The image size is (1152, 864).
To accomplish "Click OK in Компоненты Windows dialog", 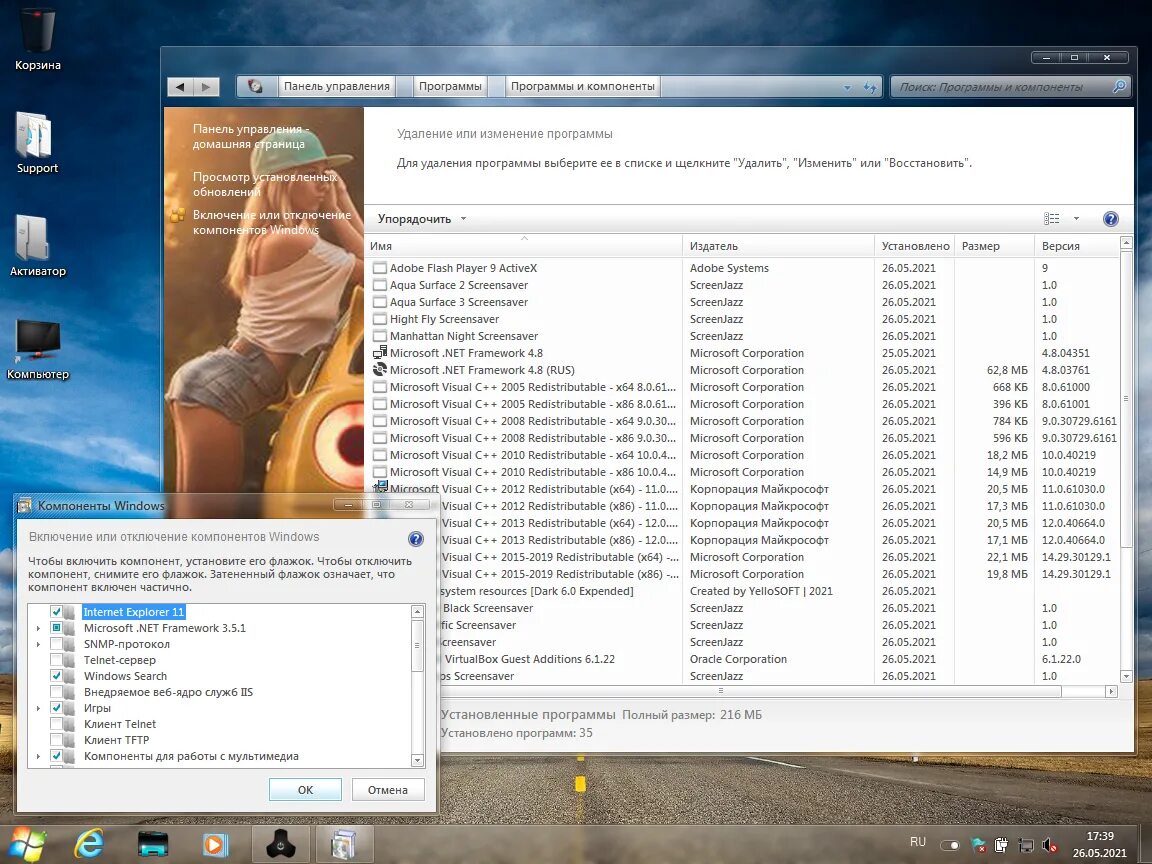I will point(305,790).
